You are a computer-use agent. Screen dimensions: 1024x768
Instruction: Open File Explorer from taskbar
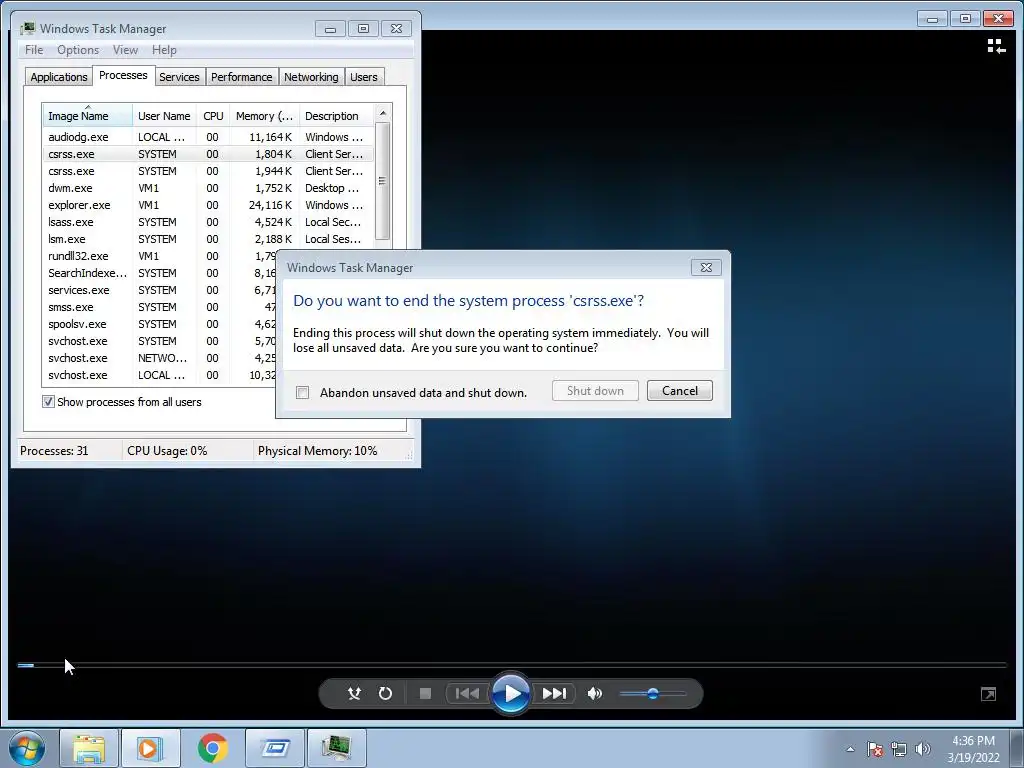click(89, 748)
